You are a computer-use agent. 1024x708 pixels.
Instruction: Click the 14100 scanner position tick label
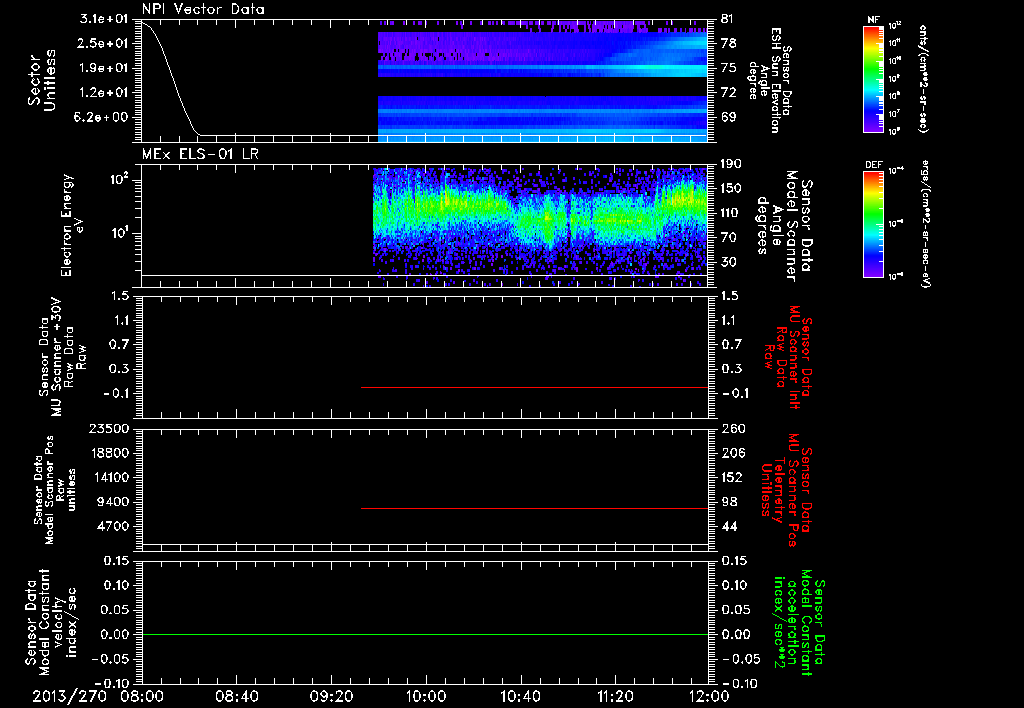coord(108,477)
